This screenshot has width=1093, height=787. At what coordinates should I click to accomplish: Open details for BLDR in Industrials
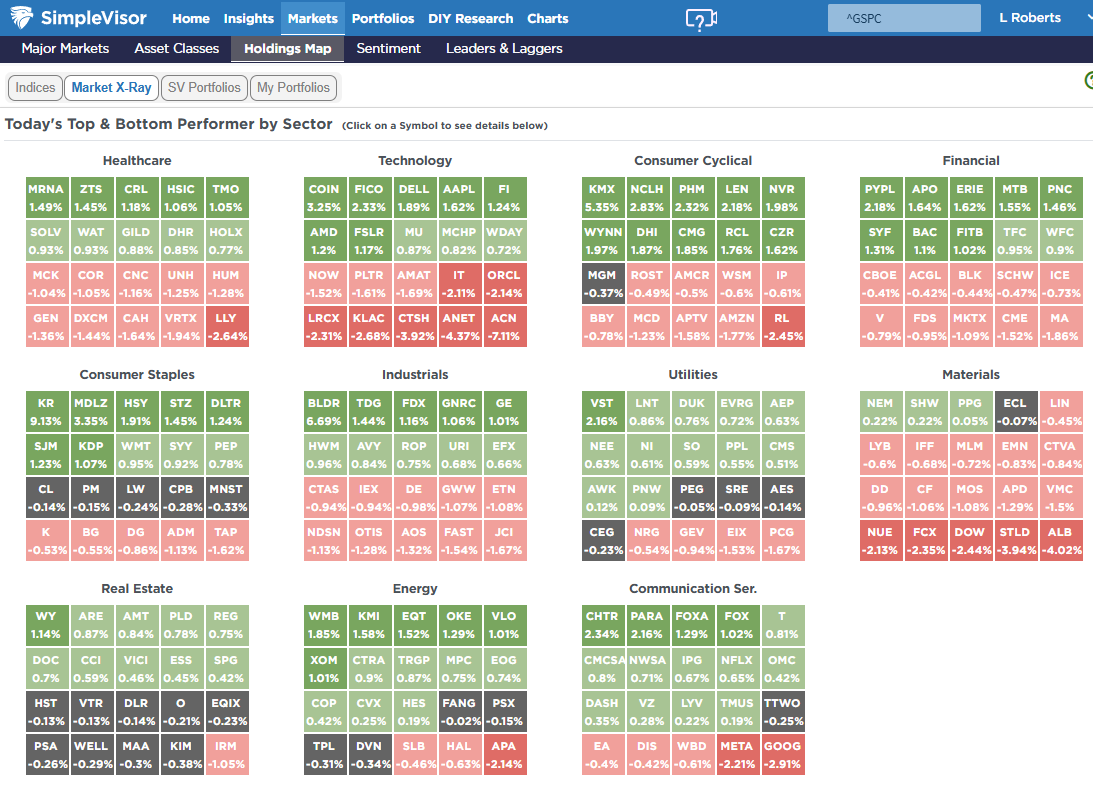[324, 412]
